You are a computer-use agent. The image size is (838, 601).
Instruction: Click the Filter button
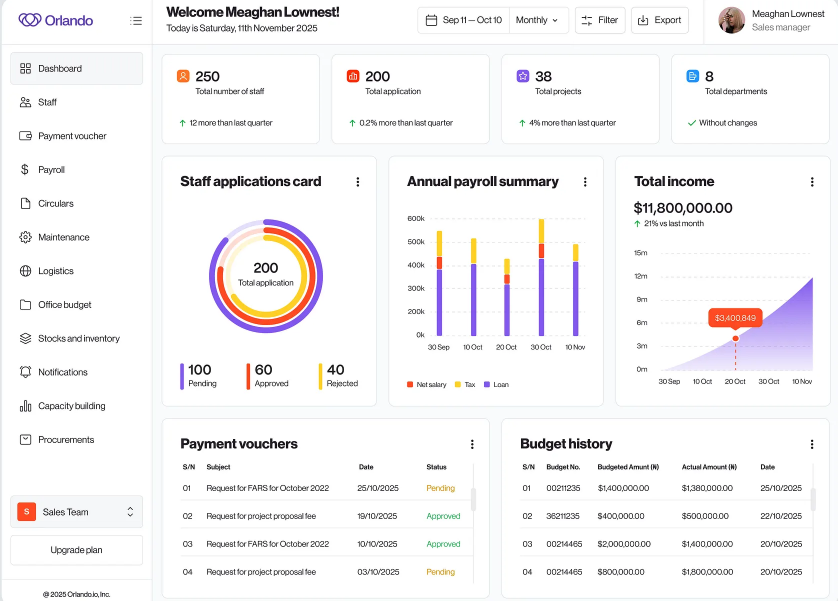tap(600, 20)
